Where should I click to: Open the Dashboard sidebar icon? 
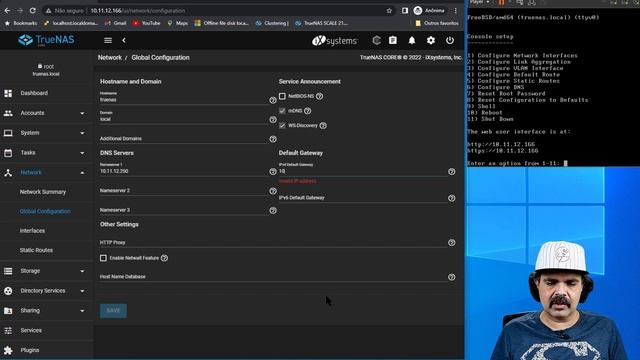point(8,93)
